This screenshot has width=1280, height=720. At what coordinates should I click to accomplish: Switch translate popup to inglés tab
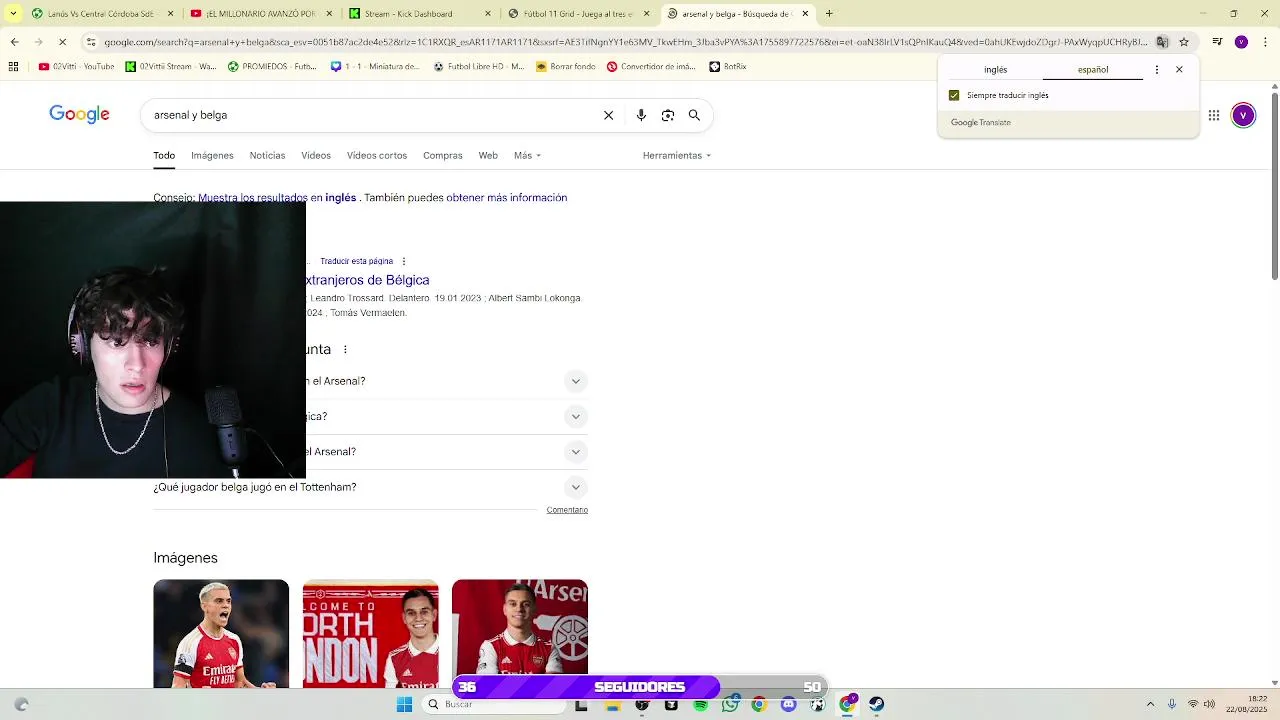point(995,70)
